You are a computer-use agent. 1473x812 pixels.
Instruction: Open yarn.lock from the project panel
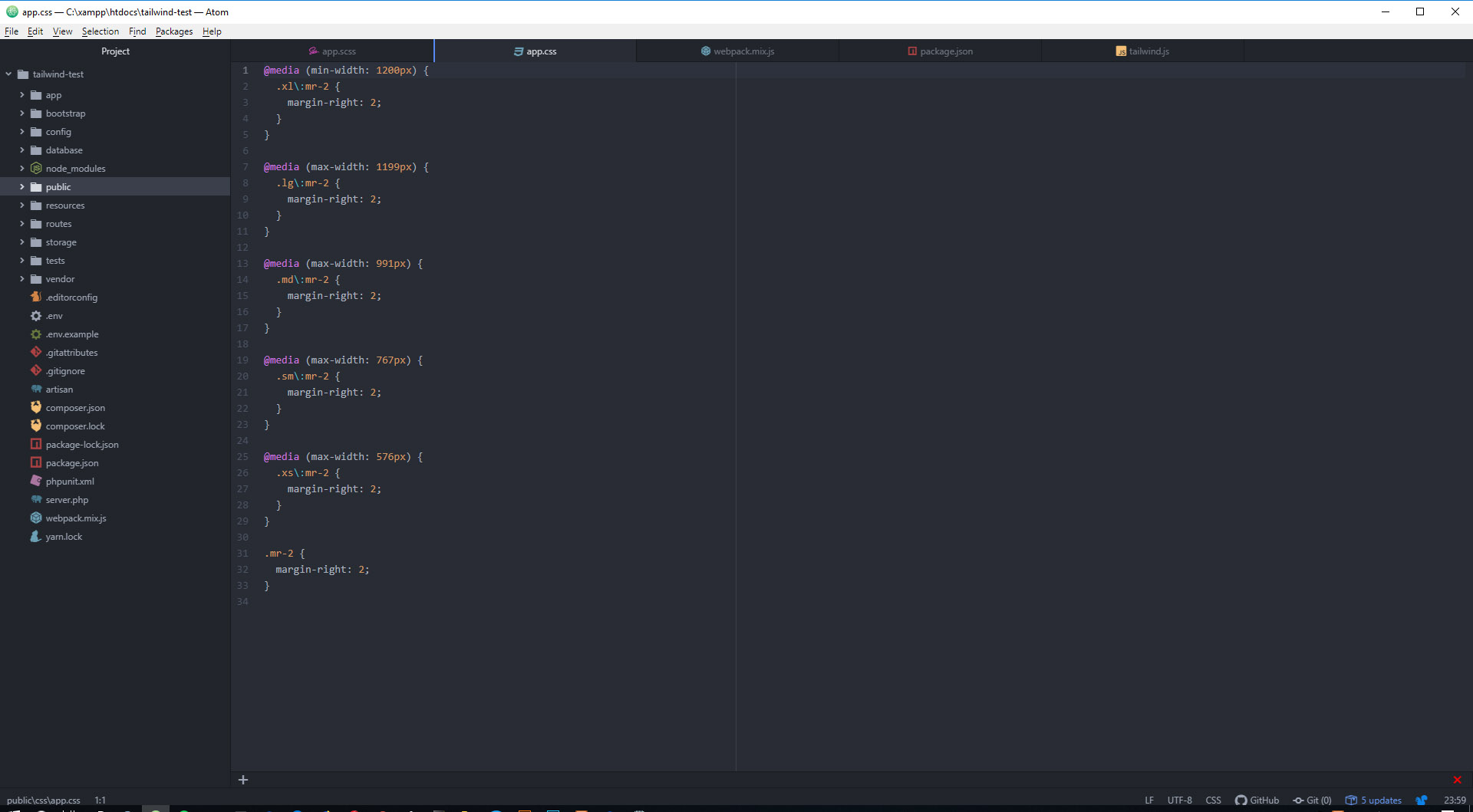coord(63,536)
